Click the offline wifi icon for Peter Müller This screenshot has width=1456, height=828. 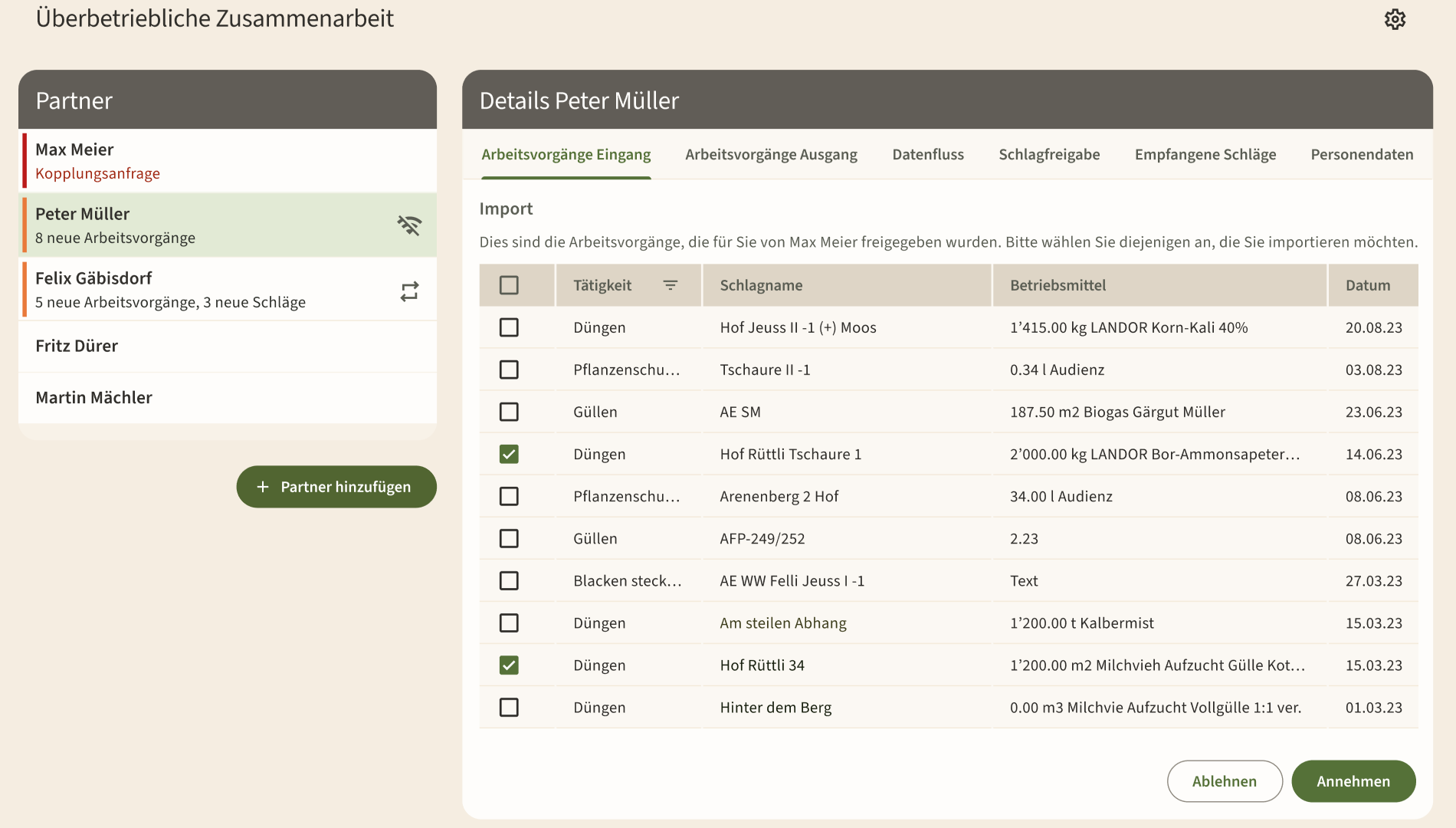409,225
